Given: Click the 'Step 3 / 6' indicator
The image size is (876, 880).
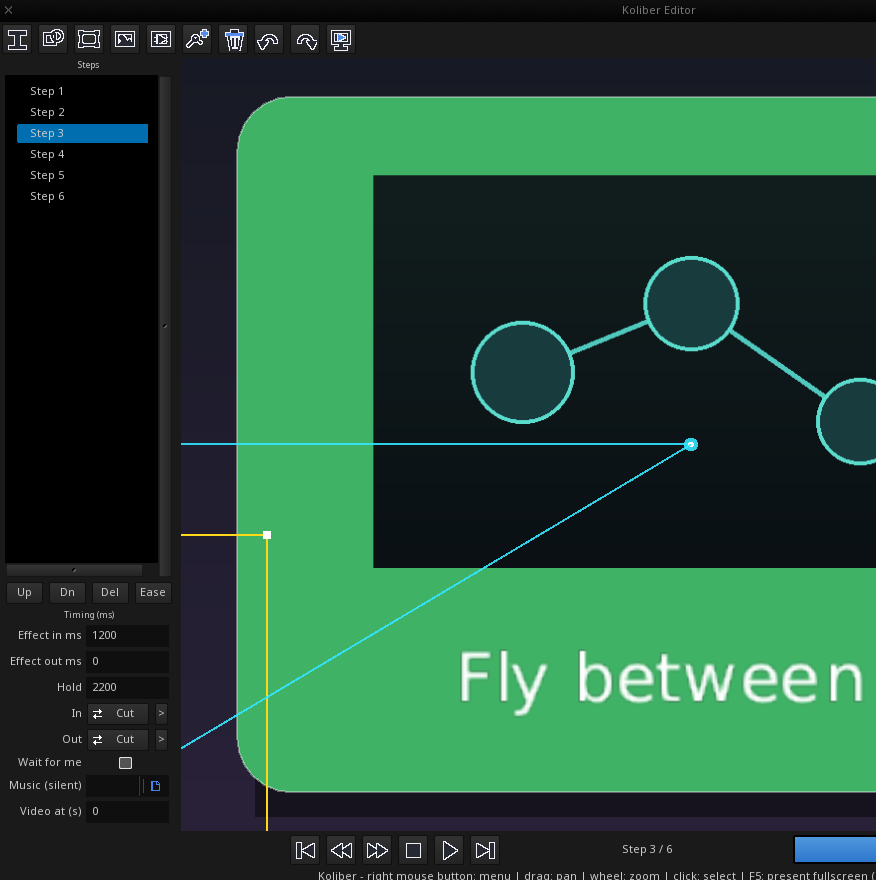Looking at the screenshot, I should tap(647, 849).
